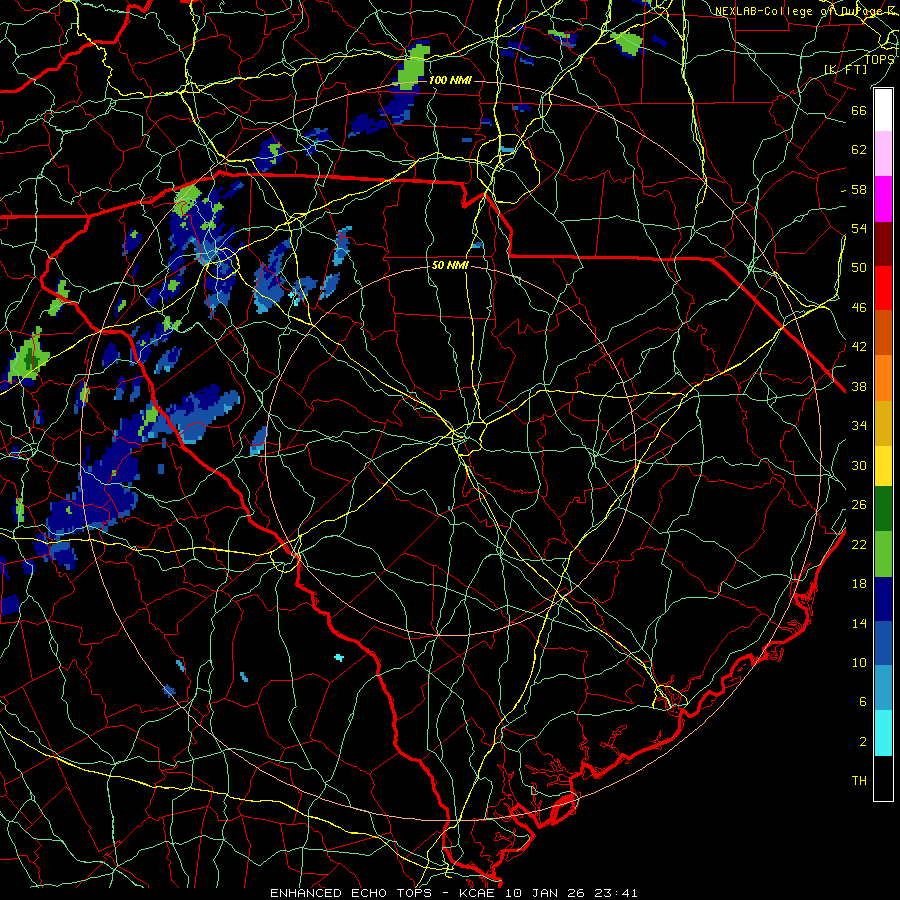Click the ENHANCED ECHO TOPS title text

point(350,893)
